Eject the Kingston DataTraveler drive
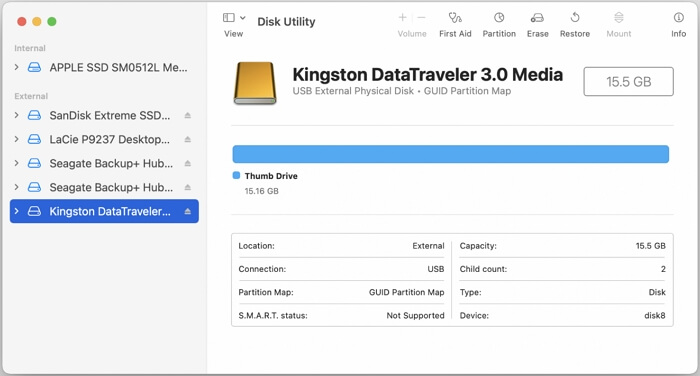This screenshot has width=700, height=376. 188,212
